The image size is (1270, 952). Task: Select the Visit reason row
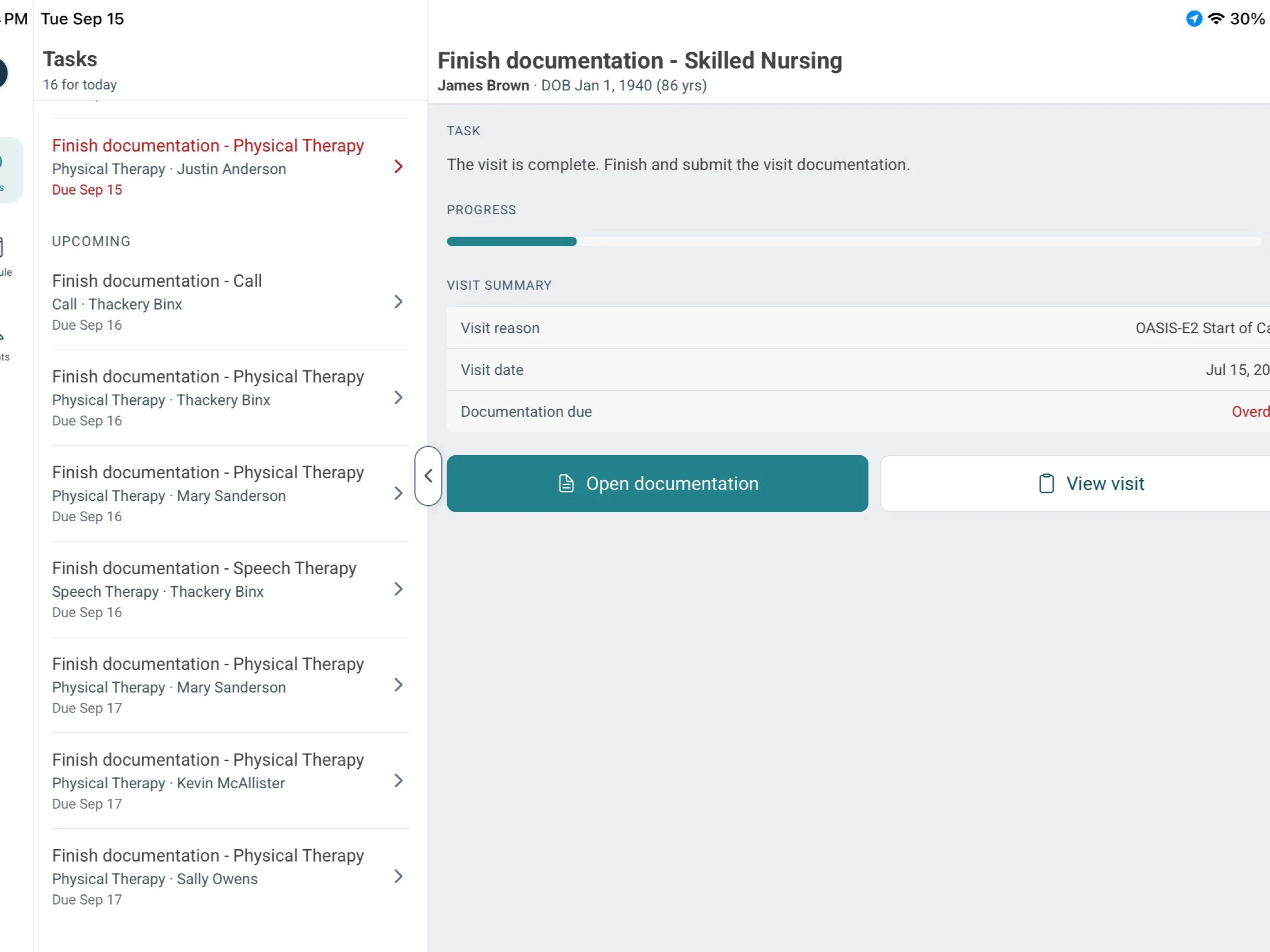(x=858, y=327)
